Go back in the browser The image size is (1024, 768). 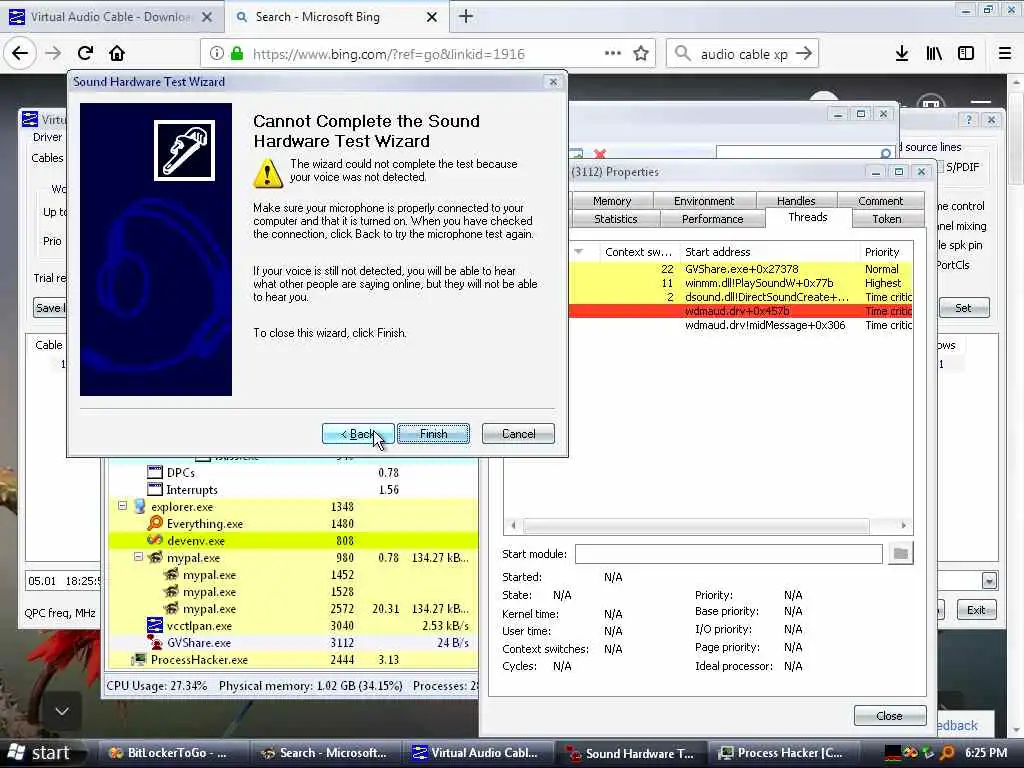[x=20, y=54]
